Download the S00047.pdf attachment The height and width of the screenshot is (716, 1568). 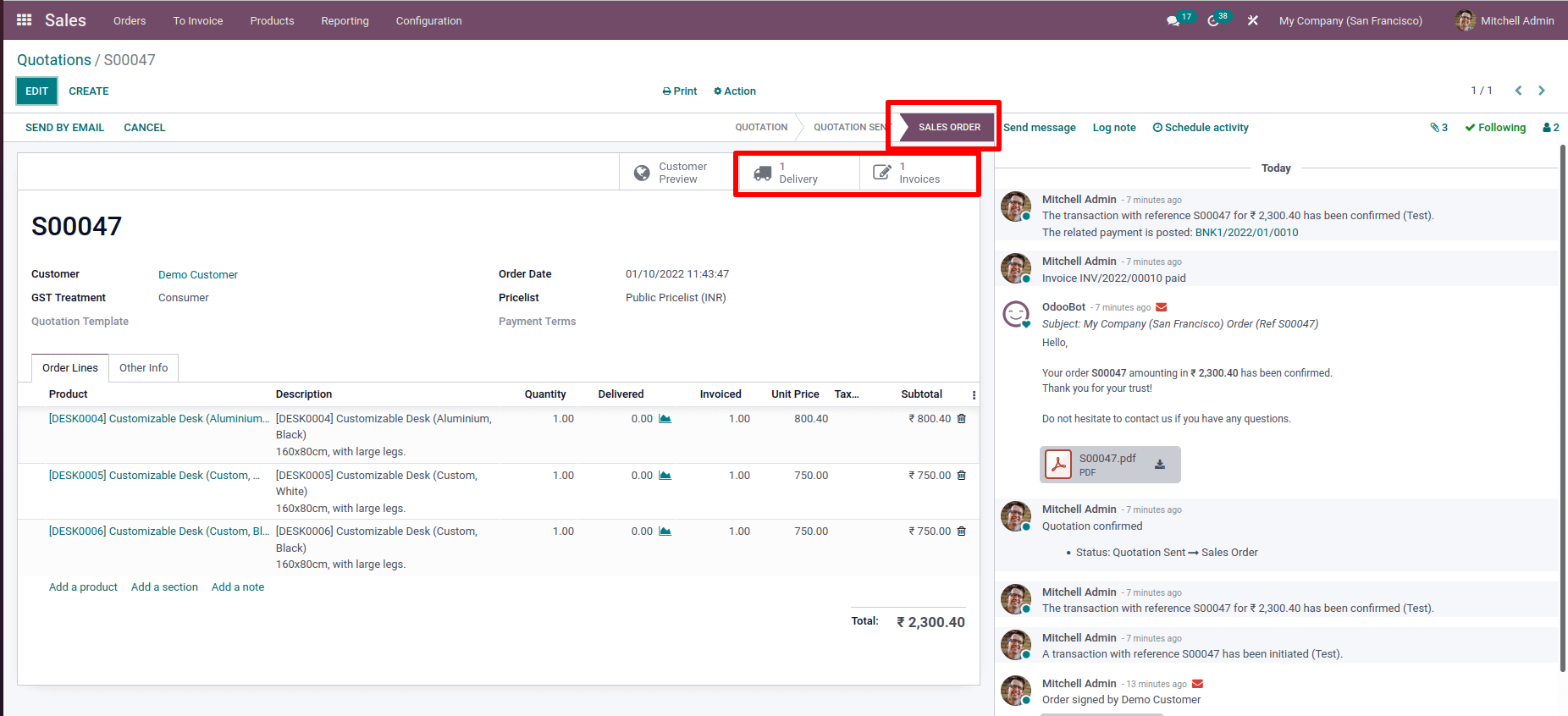coord(1160,465)
